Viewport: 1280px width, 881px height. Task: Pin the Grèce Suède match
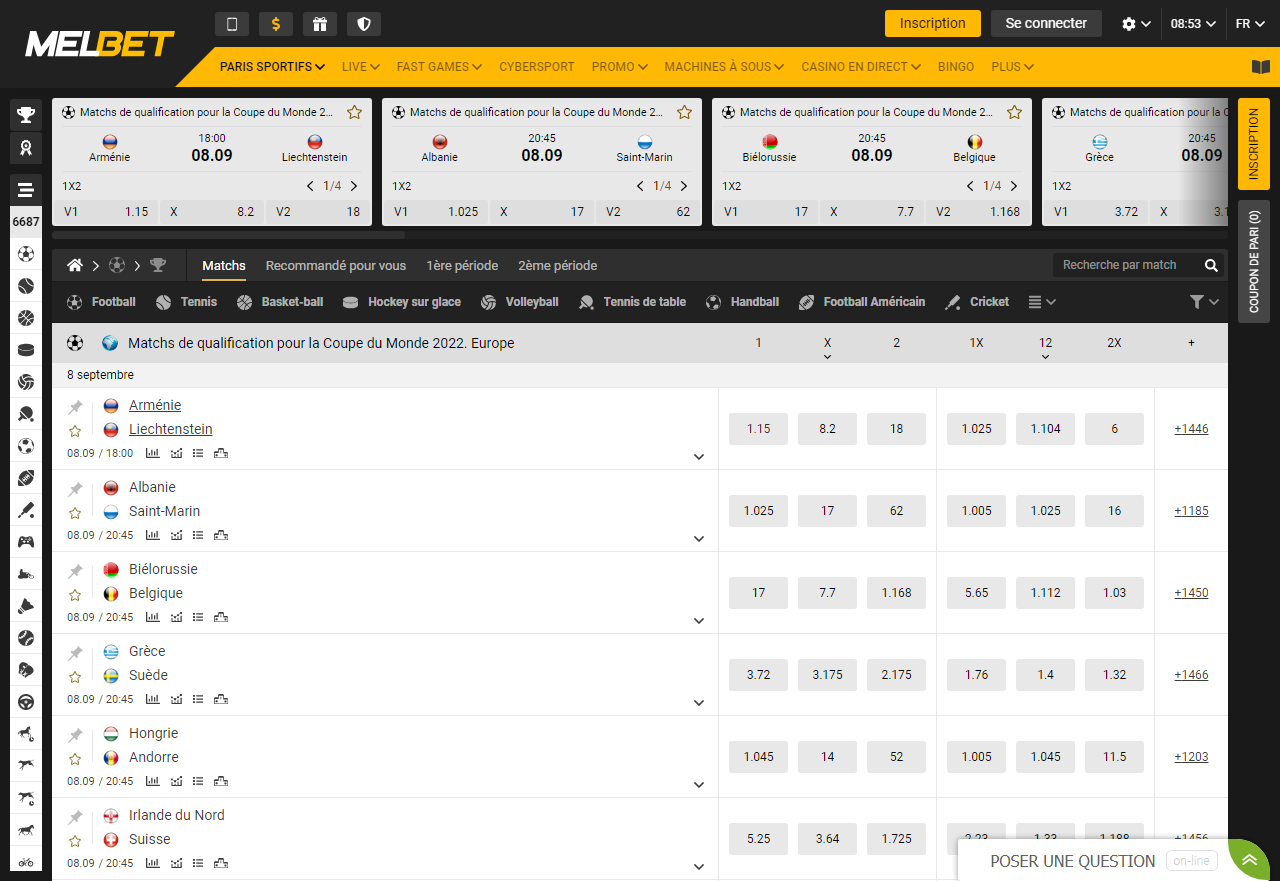click(75, 653)
